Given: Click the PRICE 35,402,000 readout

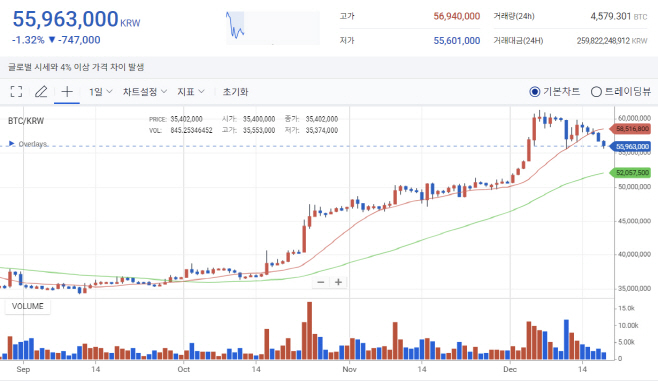Looking at the screenshot, I should tap(175, 119).
